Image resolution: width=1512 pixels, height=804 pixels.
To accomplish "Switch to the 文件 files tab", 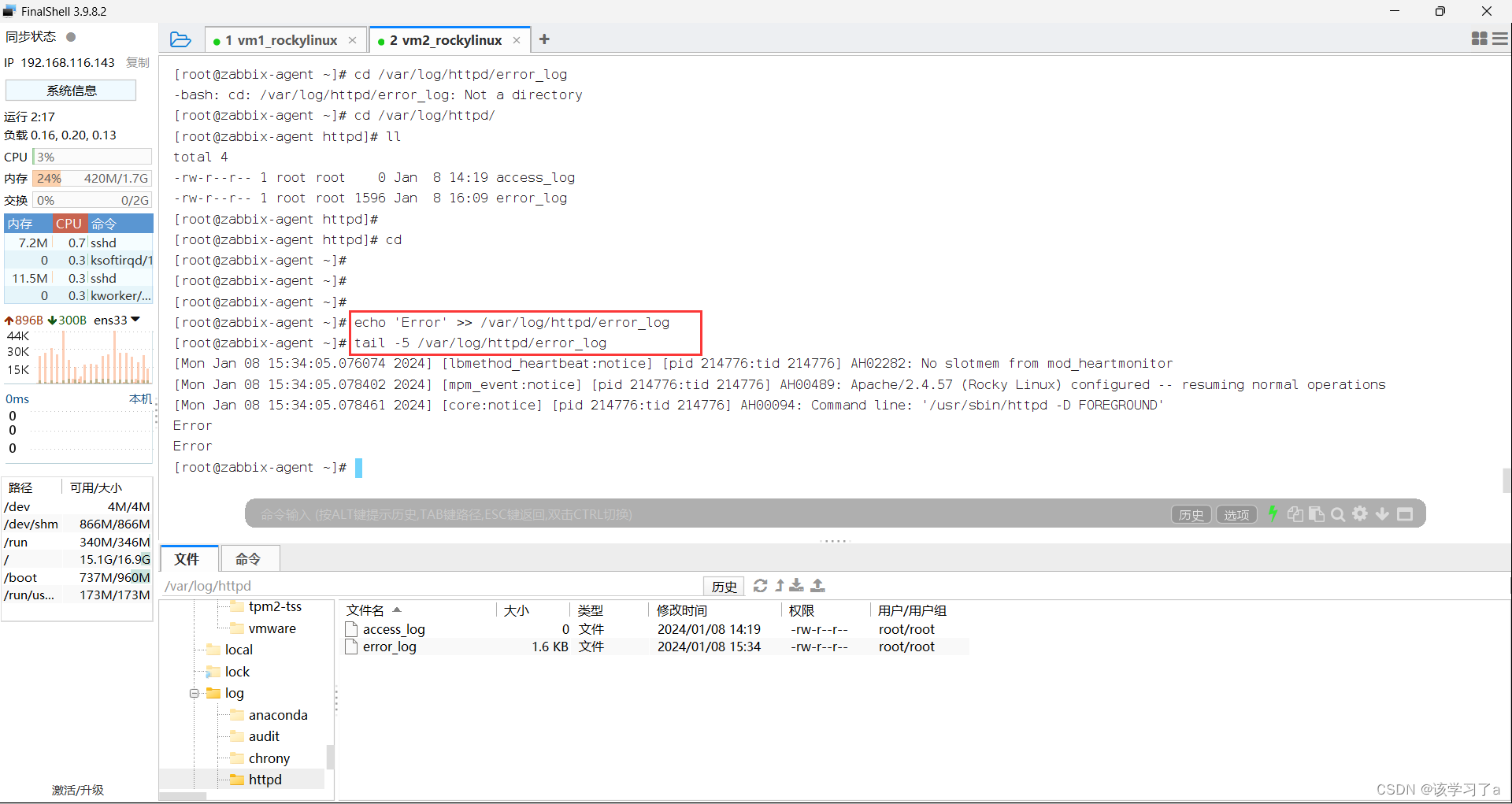I will pyautogui.click(x=189, y=559).
